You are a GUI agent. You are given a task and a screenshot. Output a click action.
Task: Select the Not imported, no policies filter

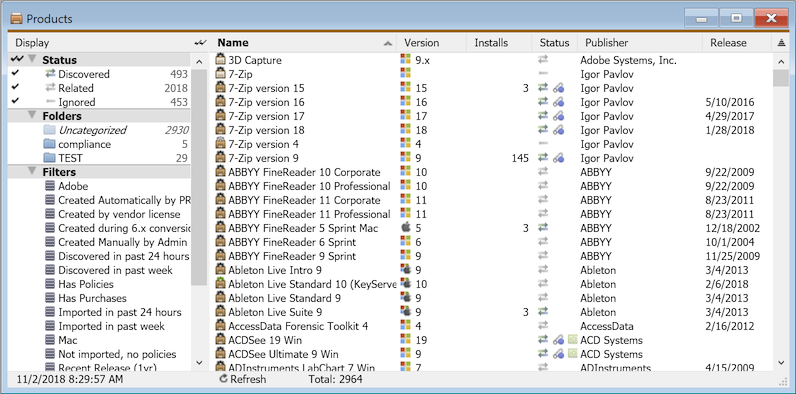[117, 354]
